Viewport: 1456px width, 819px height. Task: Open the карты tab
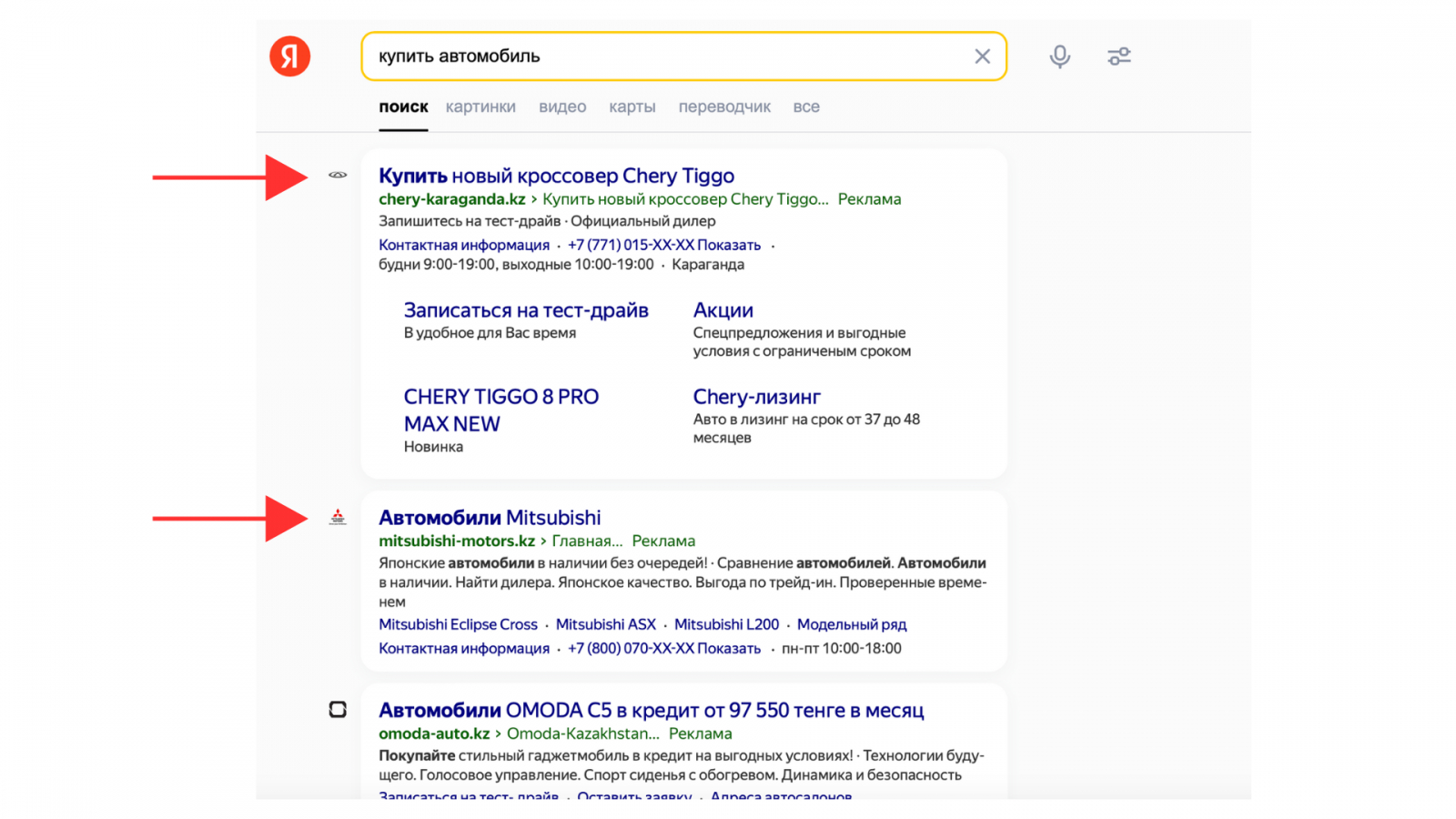click(x=632, y=107)
